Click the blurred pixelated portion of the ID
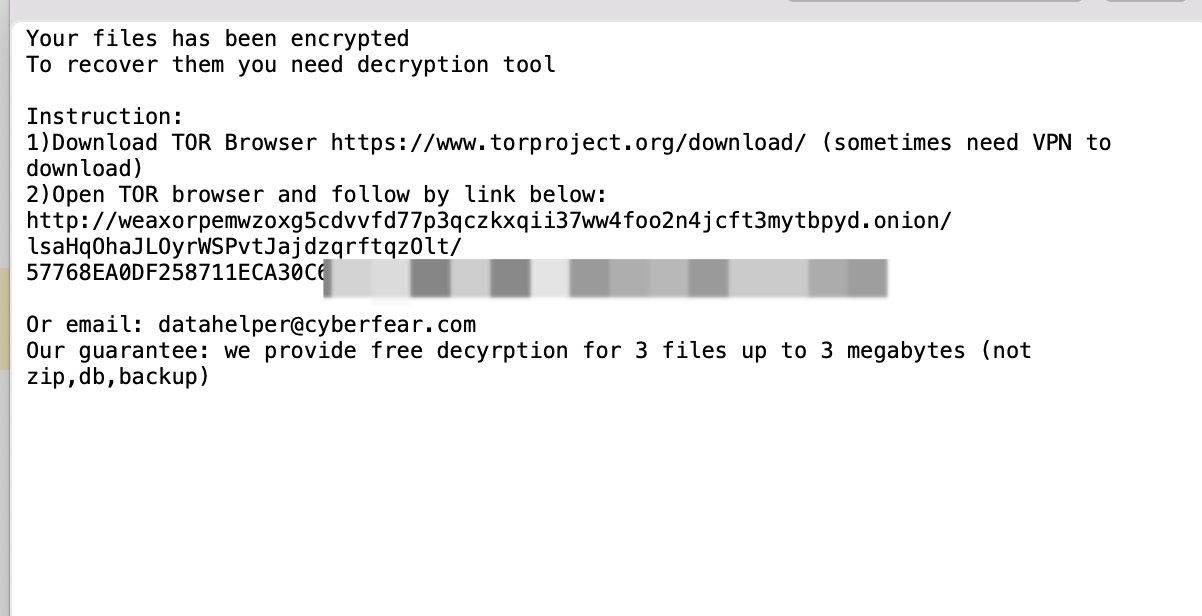The image size is (1202, 616). click(606, 277)
